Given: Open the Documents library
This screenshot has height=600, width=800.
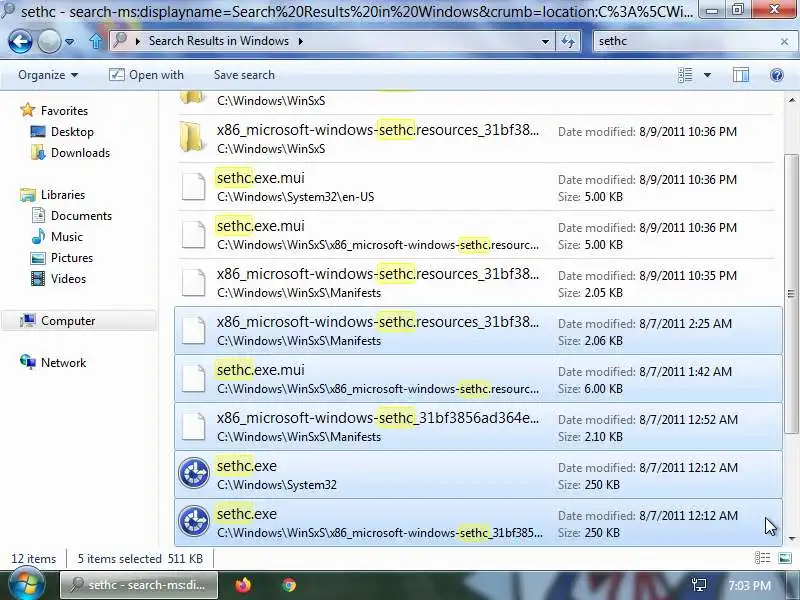Looking at the screenshot, I should [x=81, y=216].
